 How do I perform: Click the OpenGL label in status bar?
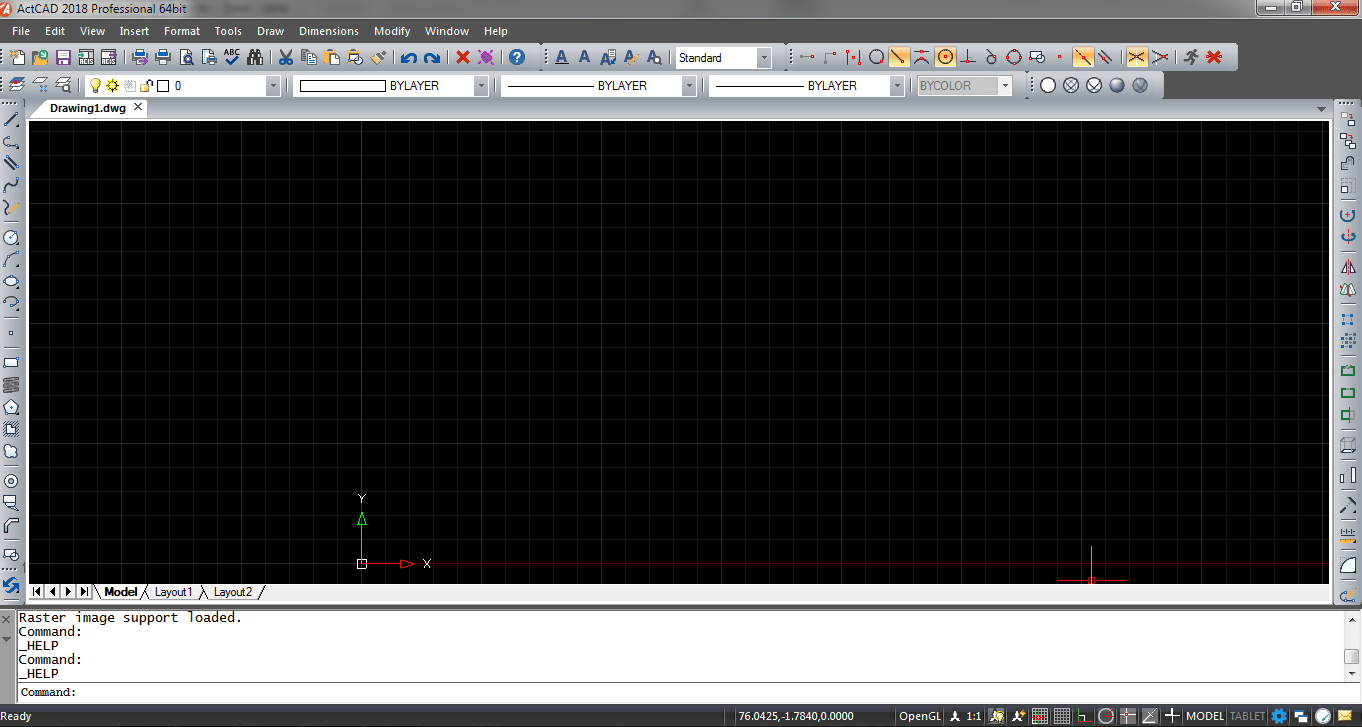click(x=919, y=716)
